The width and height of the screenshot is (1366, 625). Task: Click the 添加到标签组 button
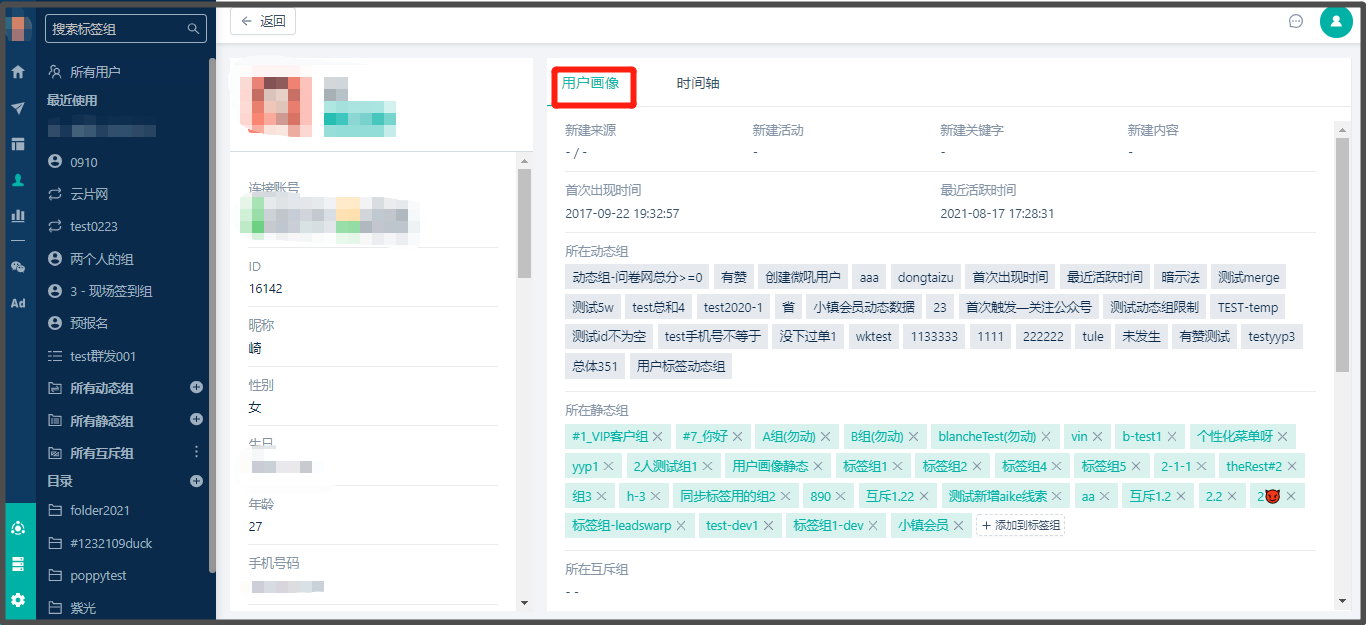[x=1020, y=525]
